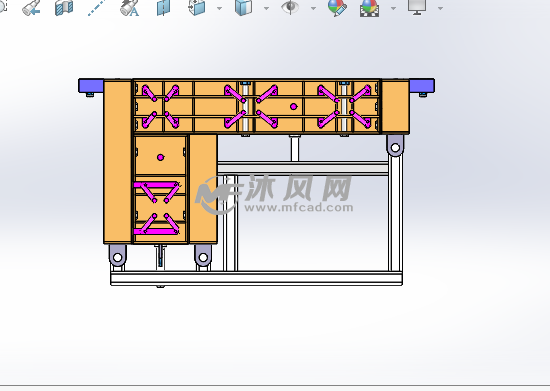Select the magenta dot on the upper orange panel
Screen dimensions: 550x391
294,107
